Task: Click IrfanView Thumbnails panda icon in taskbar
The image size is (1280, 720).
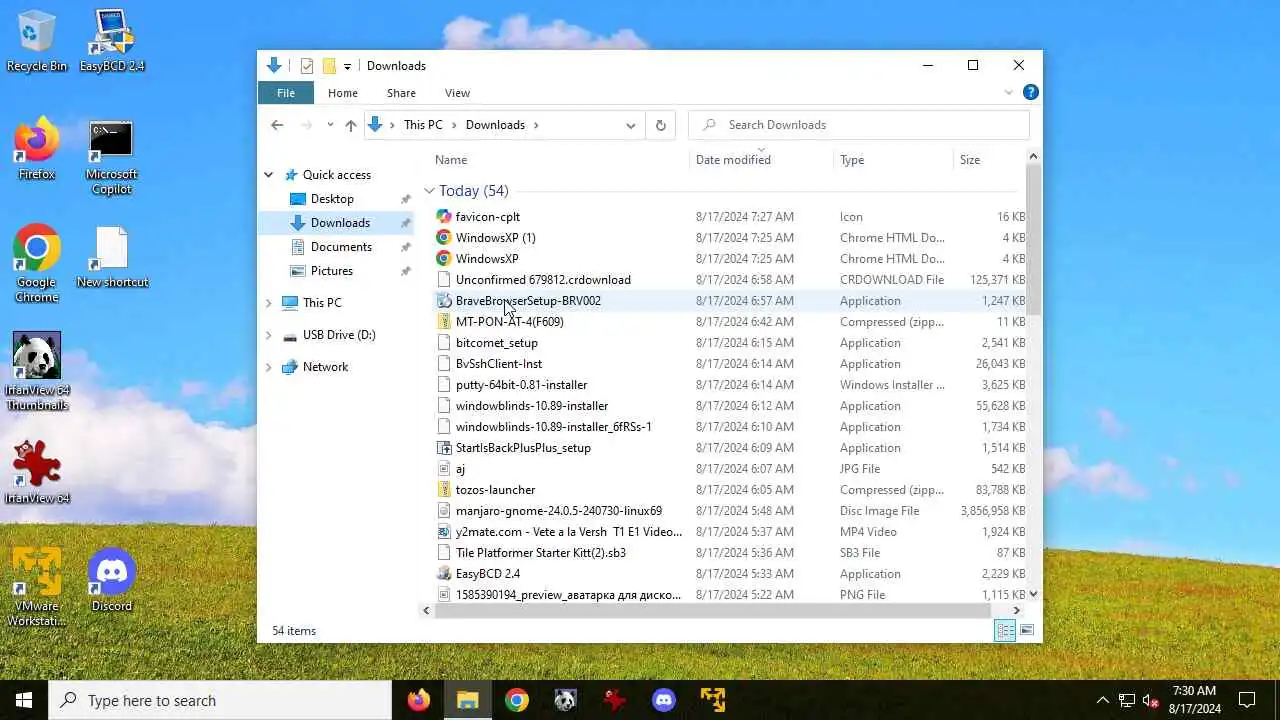Action: (x=566, y=700)
